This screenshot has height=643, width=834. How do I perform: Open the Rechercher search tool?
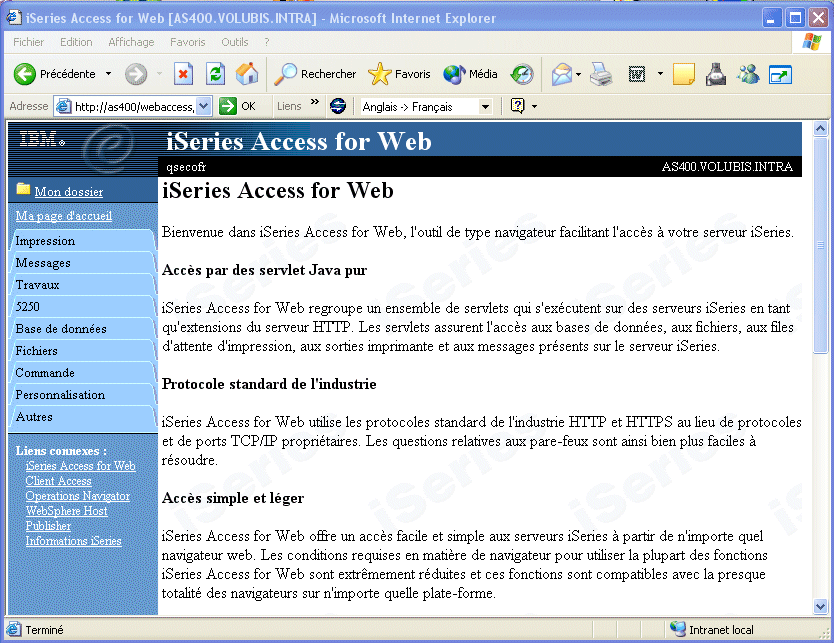click(x=315, y=74)
